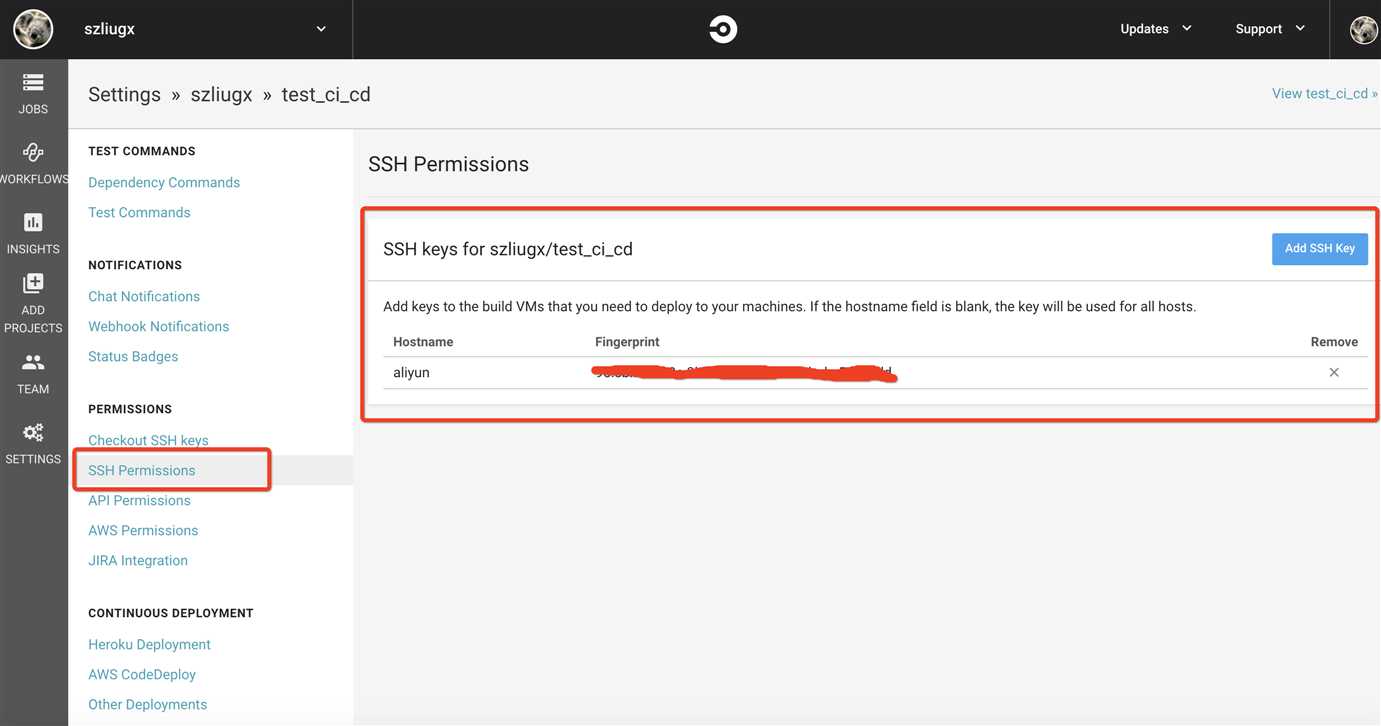Click the Add SSH Key button

[1320, 249]
